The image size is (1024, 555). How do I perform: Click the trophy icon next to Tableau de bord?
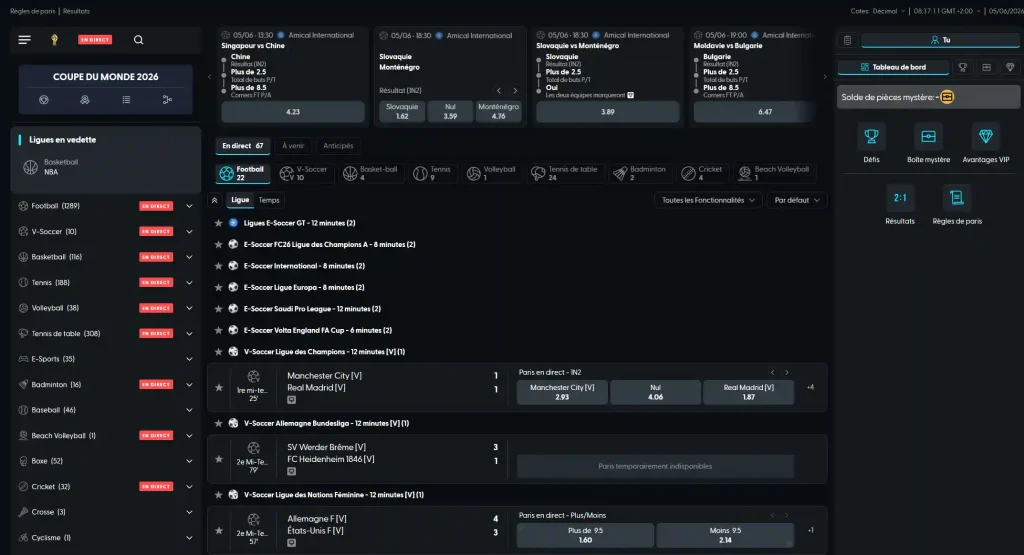[963, 67]
